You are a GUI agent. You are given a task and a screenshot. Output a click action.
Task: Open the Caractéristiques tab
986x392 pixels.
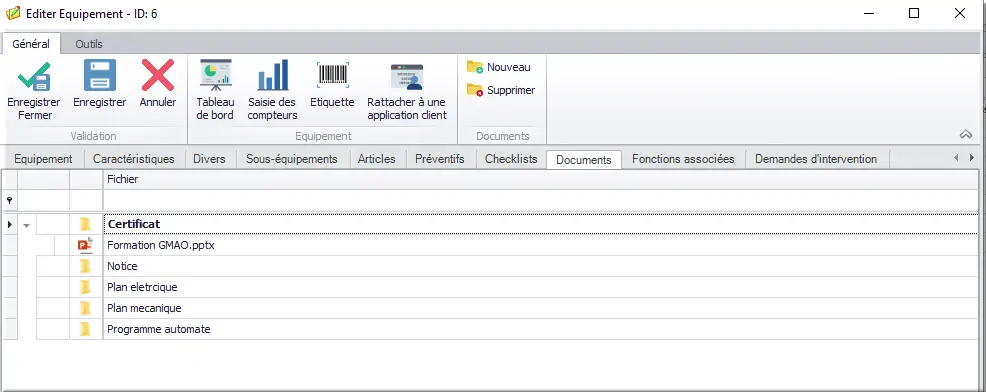click(133, 159)
